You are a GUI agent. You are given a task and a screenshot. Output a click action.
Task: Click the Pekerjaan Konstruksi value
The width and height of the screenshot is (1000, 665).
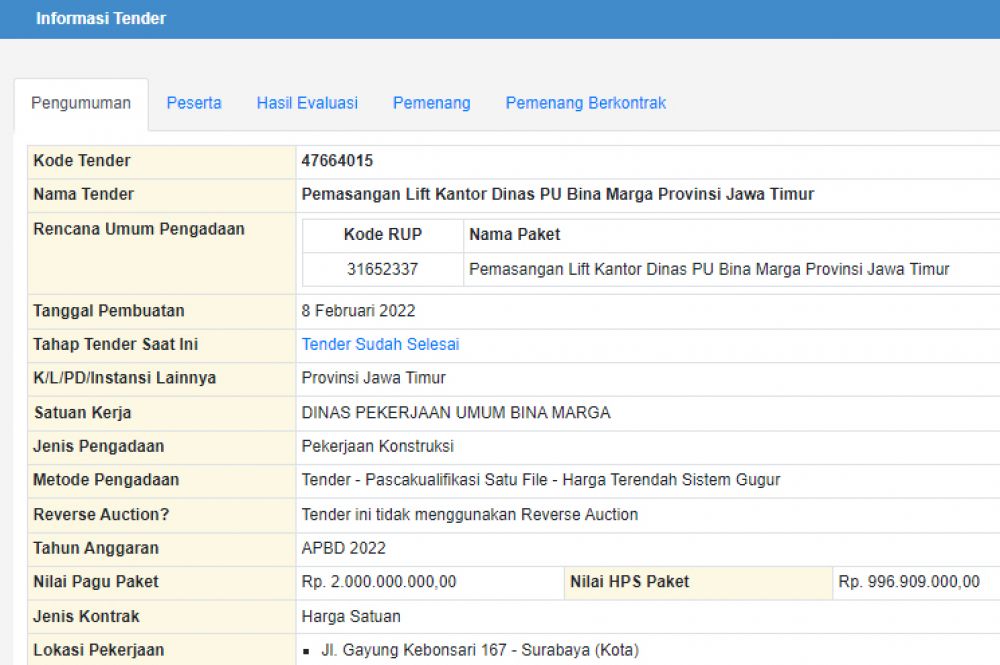(x=377, y=446)
